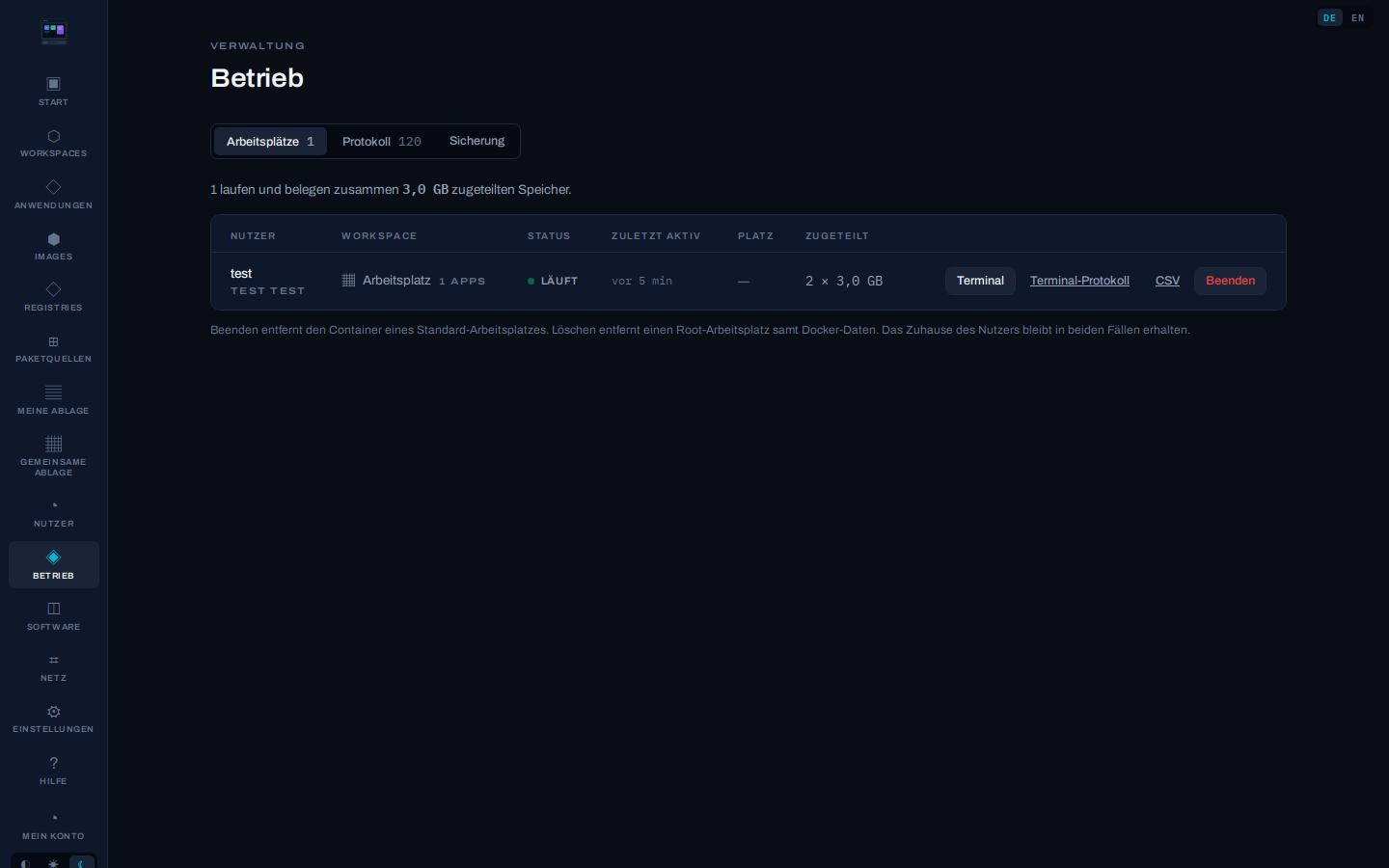The image size is (1389, 868).
Task: Open Mein Konto in the sidebar
Action: [x=53, y=826]
